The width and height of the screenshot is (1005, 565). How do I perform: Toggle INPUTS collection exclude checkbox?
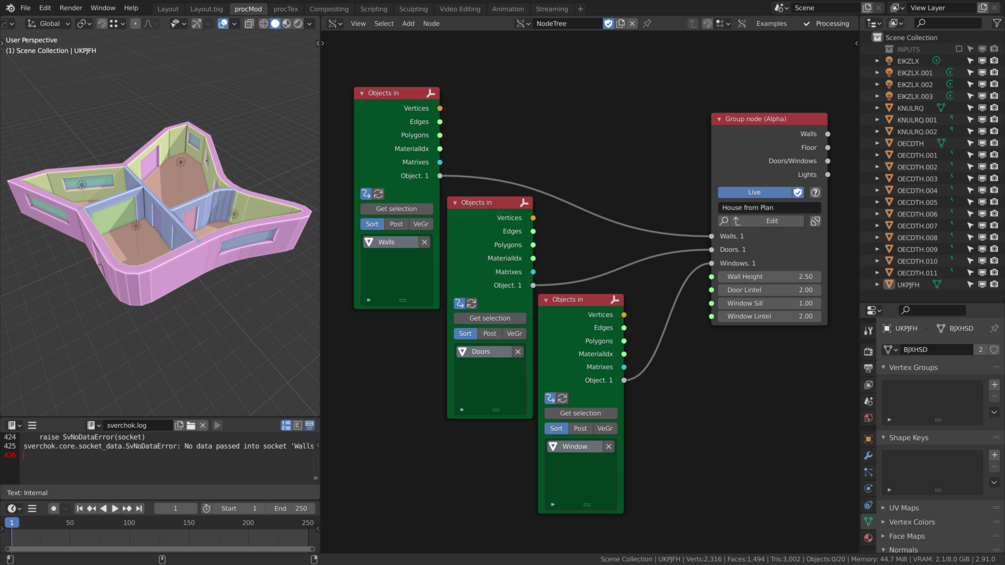pos(959,49)
